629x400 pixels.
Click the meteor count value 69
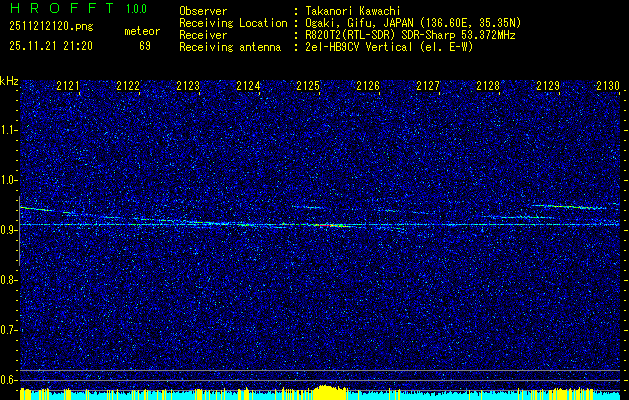click(x=145, y=46)
